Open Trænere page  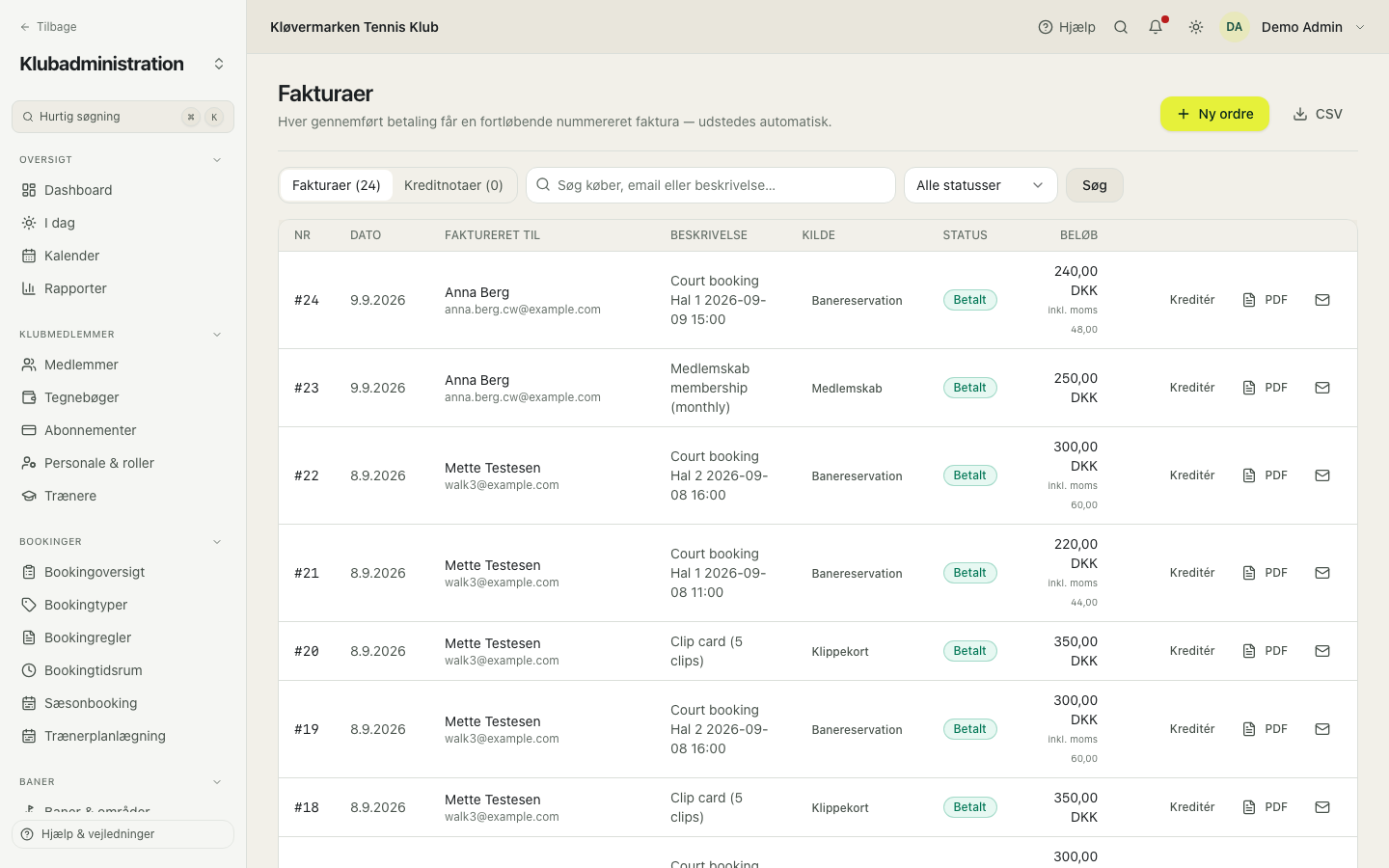[x=123, y=496]
